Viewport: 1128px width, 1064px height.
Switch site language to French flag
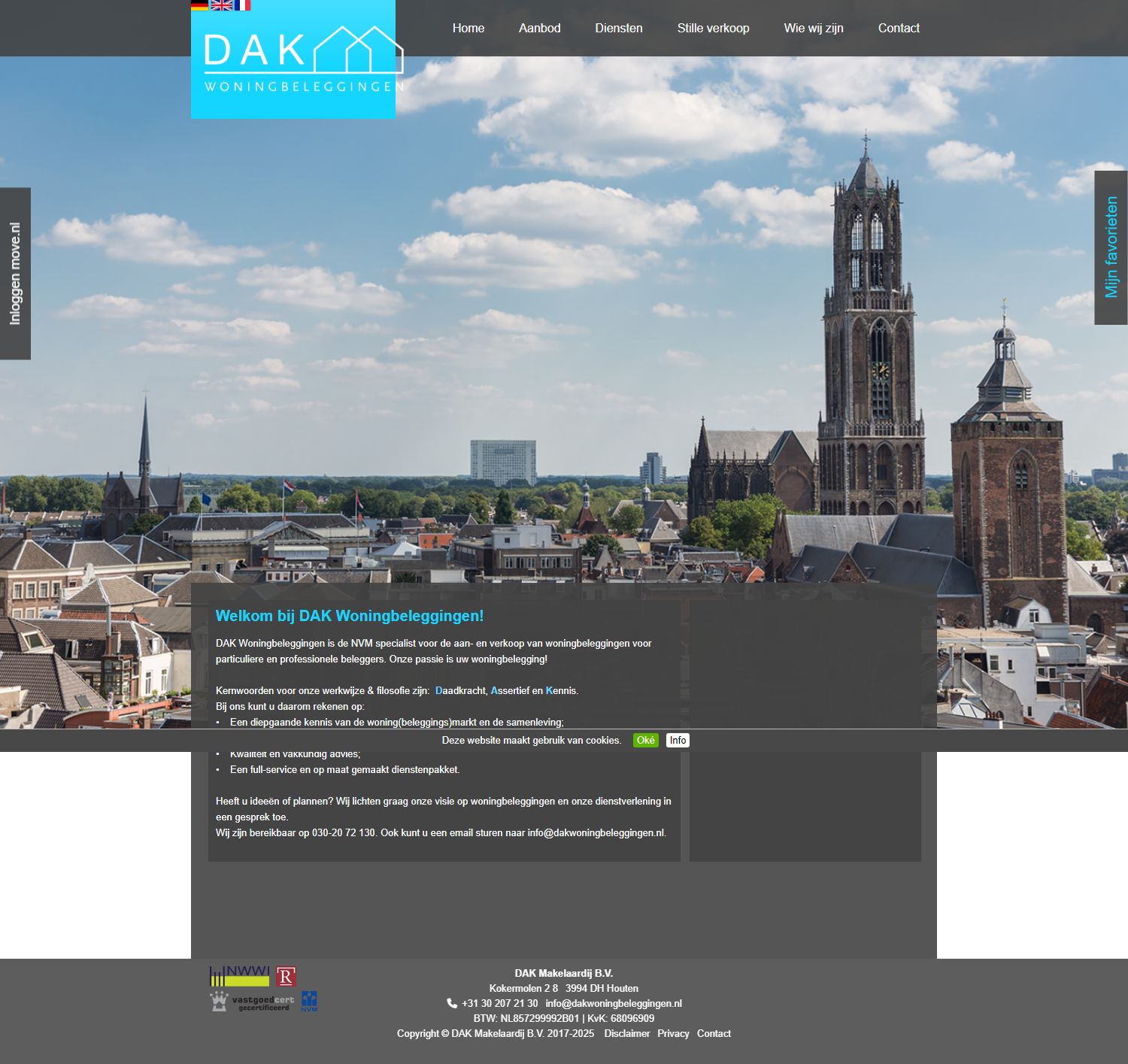pyautogui.click(x=242, y=5)
